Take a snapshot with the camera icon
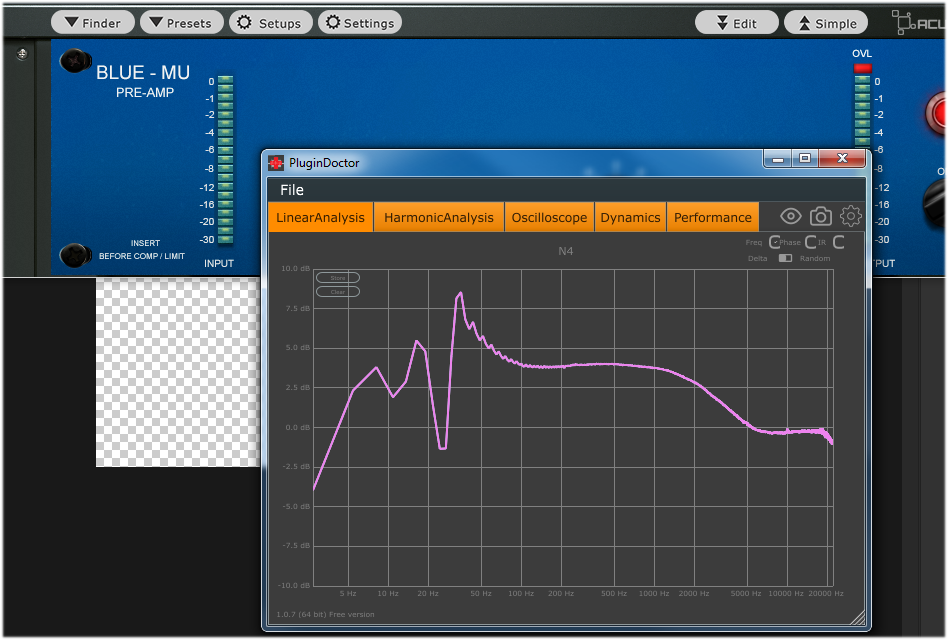Viewport: 948px width, 640px height. 820,216
